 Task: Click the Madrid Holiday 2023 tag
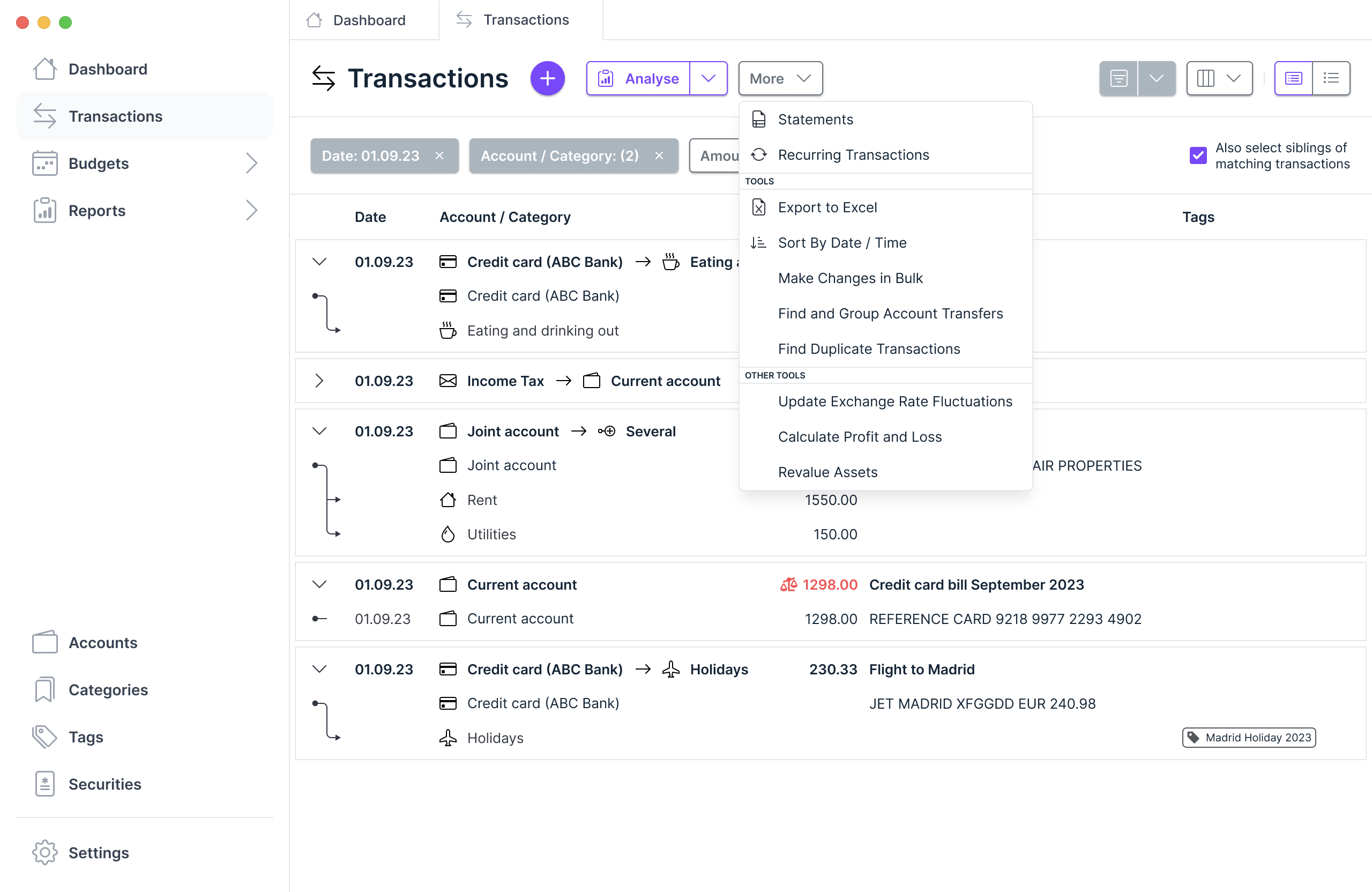click(1249, 738)
